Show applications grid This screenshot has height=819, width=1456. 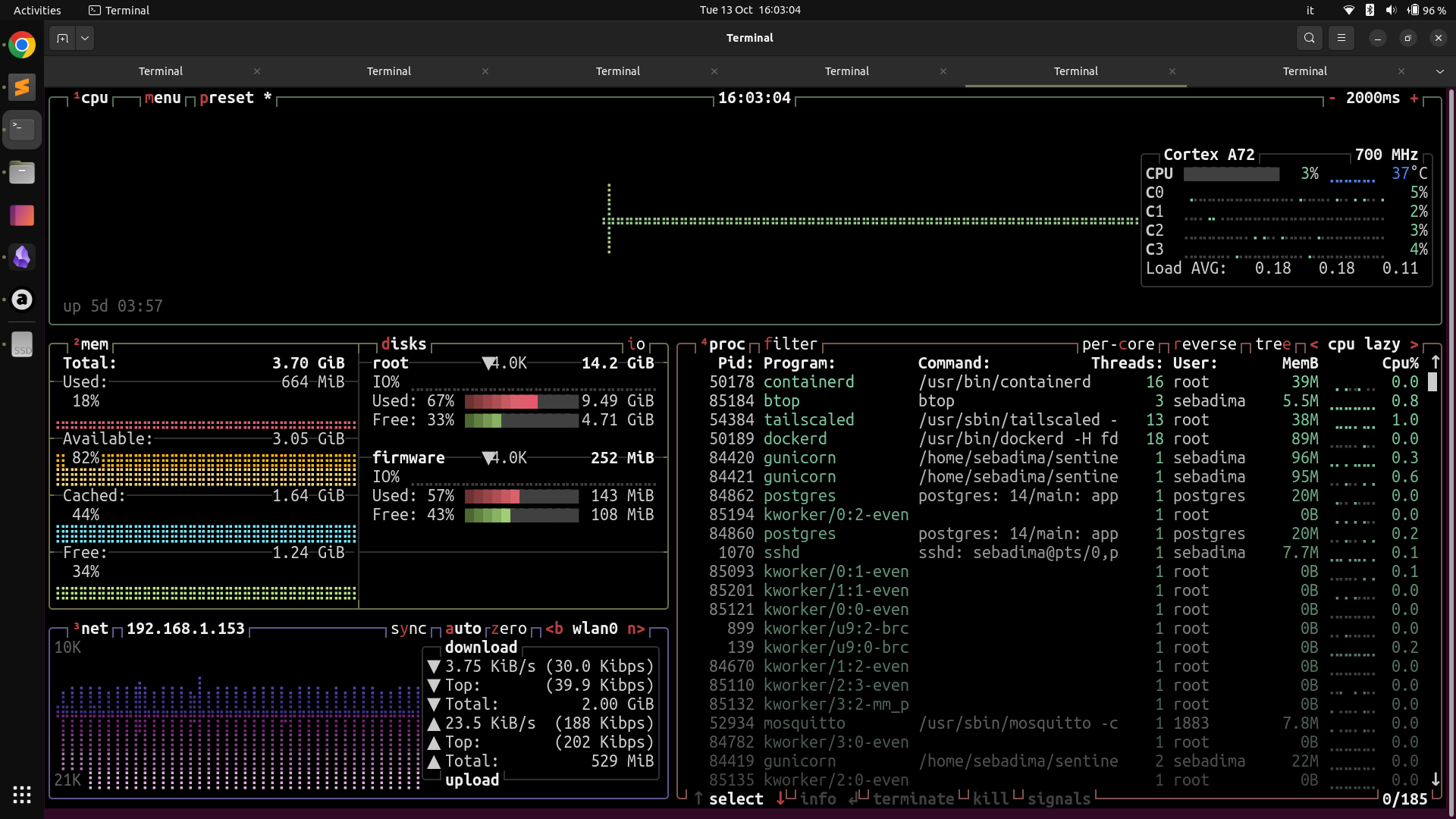pyautogui.click(x=22, y=794)
